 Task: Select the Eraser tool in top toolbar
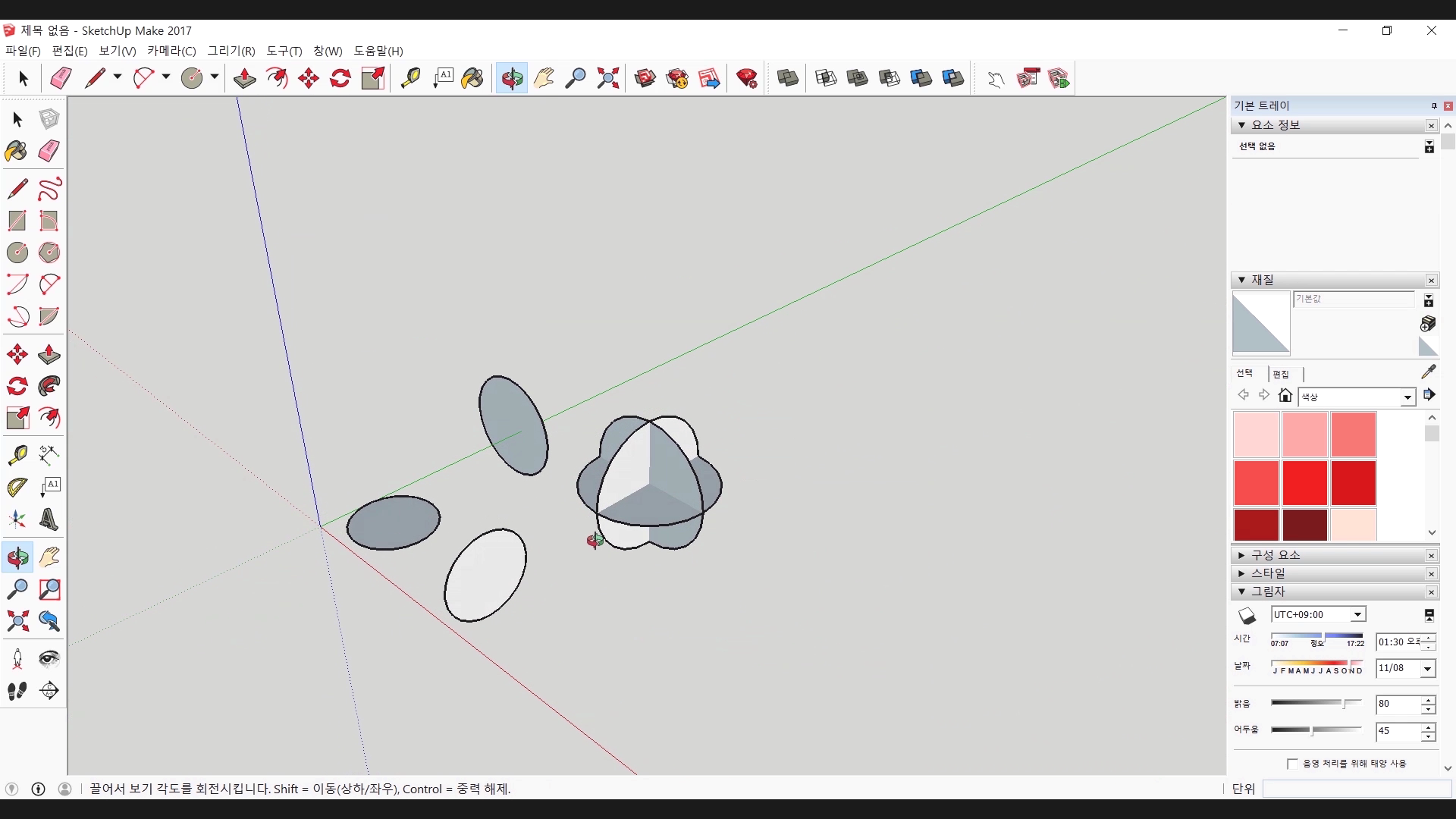tap(61, 78)
